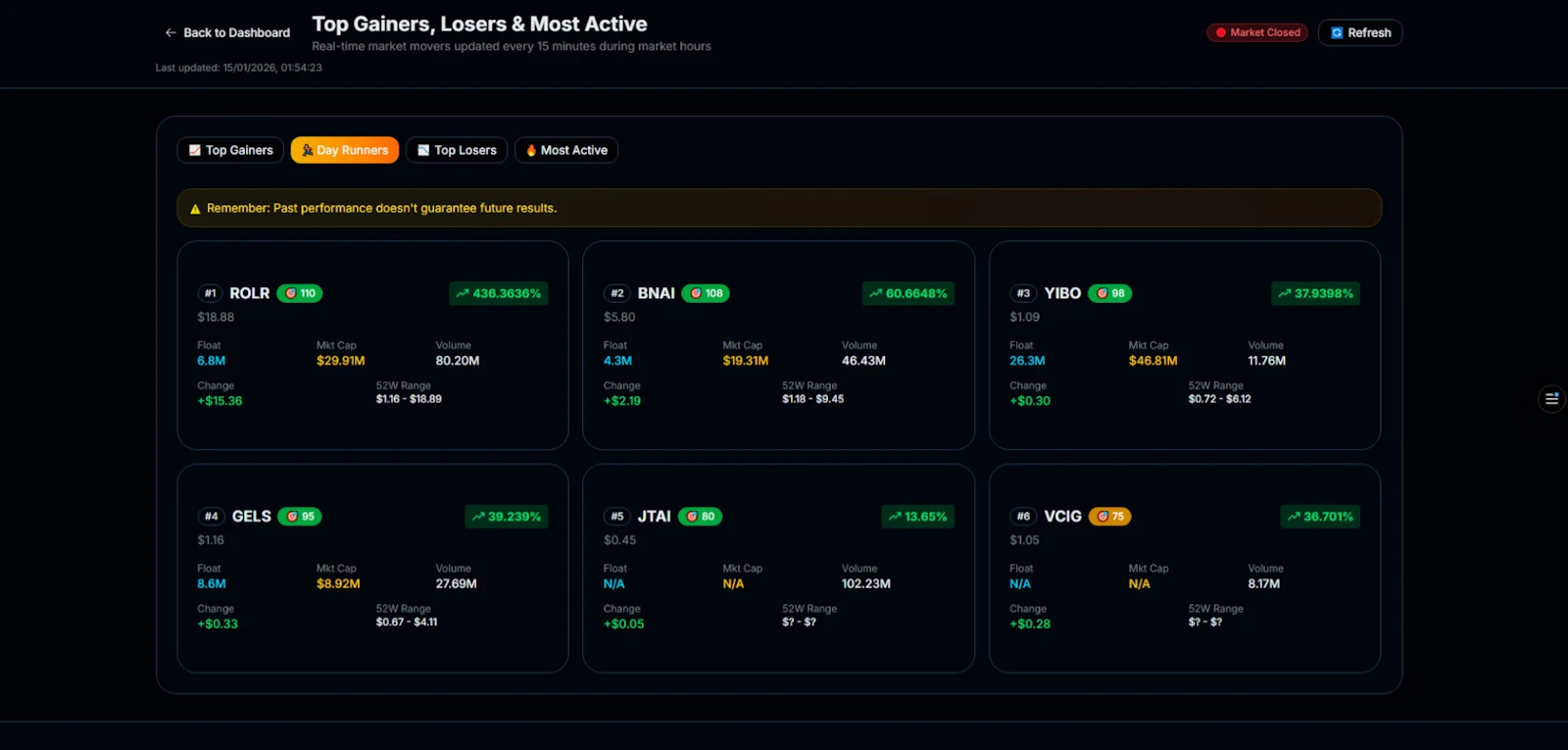Click the Top Gainers chart icon
This screenshot has width=1568, height=750.
[x=195, y=150]
